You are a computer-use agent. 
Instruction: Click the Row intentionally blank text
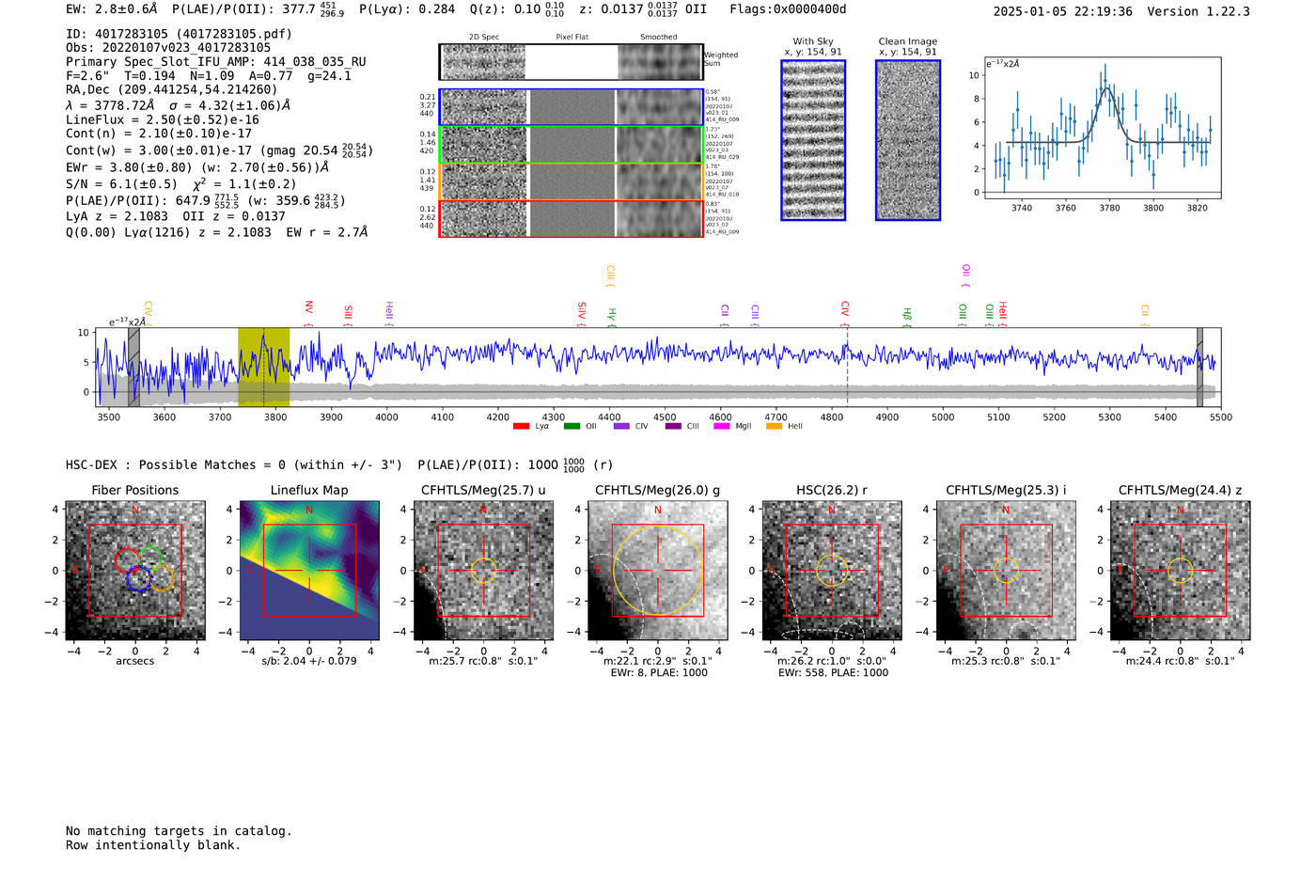coord(153,845)
